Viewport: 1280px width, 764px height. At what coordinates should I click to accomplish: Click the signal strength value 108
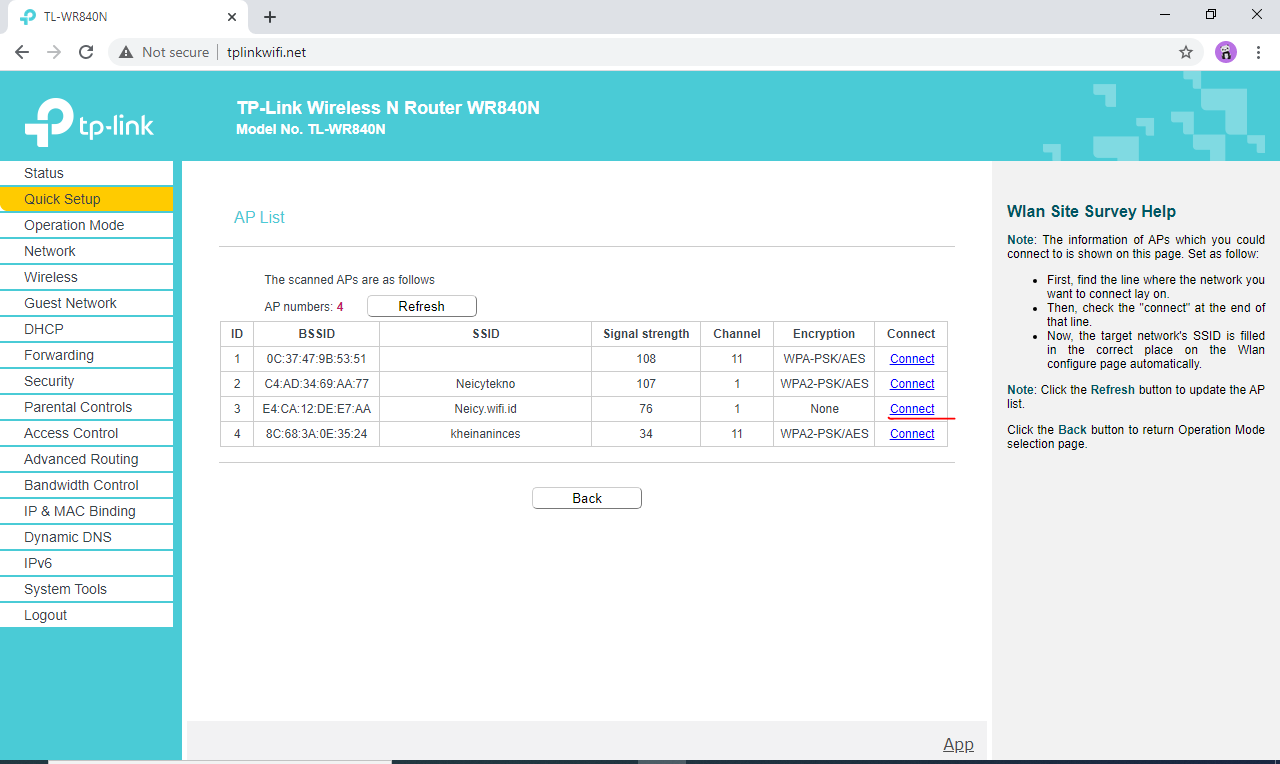[646, 359]
